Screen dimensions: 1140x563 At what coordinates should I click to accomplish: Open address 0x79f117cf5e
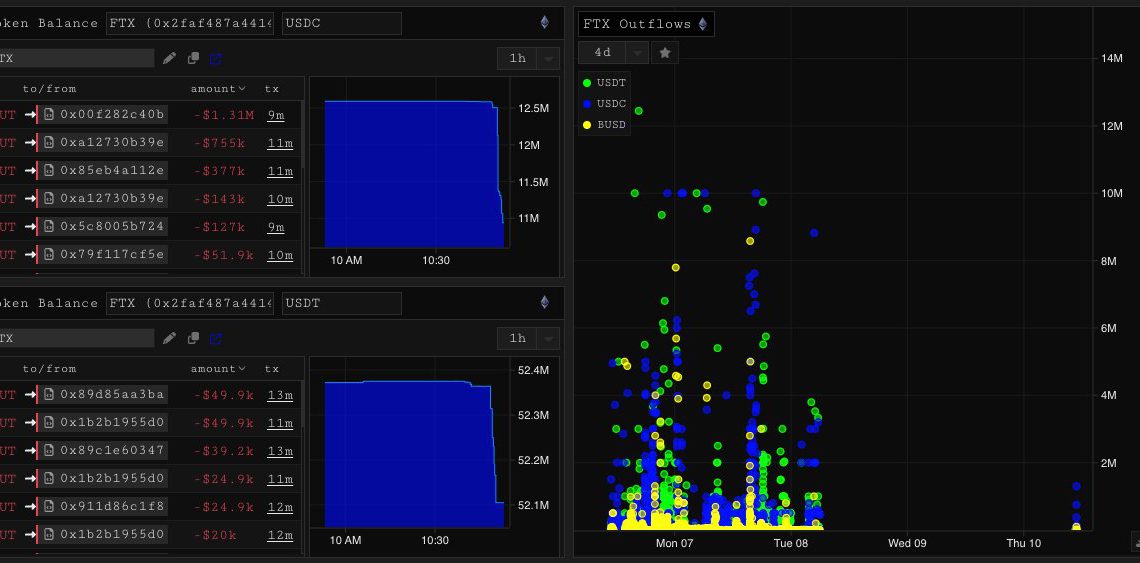pos(112,255)
